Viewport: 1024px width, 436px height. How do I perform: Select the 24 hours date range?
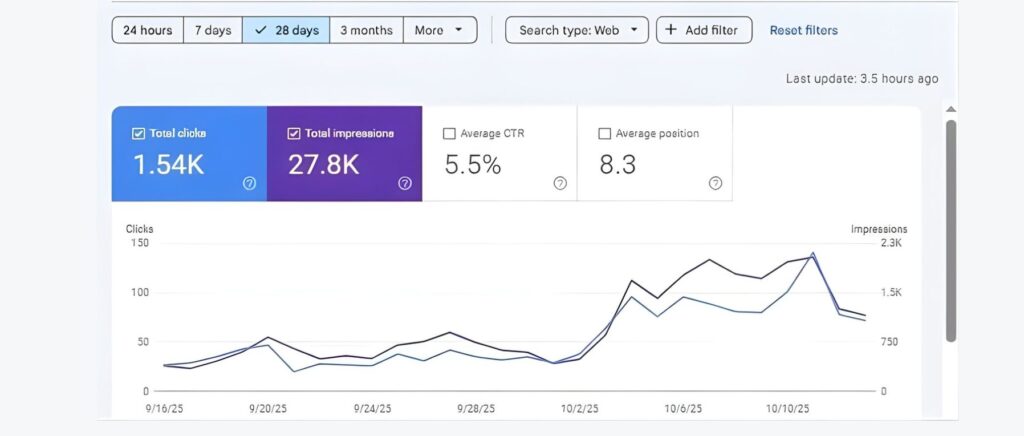[x=147, y=30]
